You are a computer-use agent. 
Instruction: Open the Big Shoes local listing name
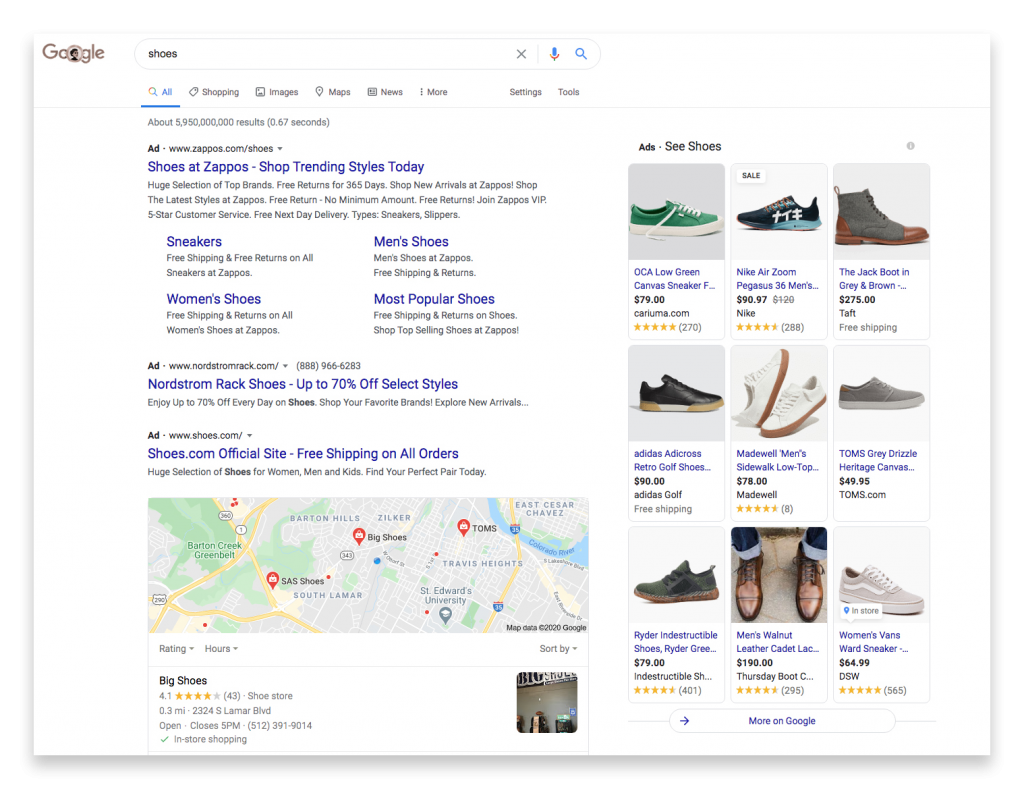click(183, 681)
